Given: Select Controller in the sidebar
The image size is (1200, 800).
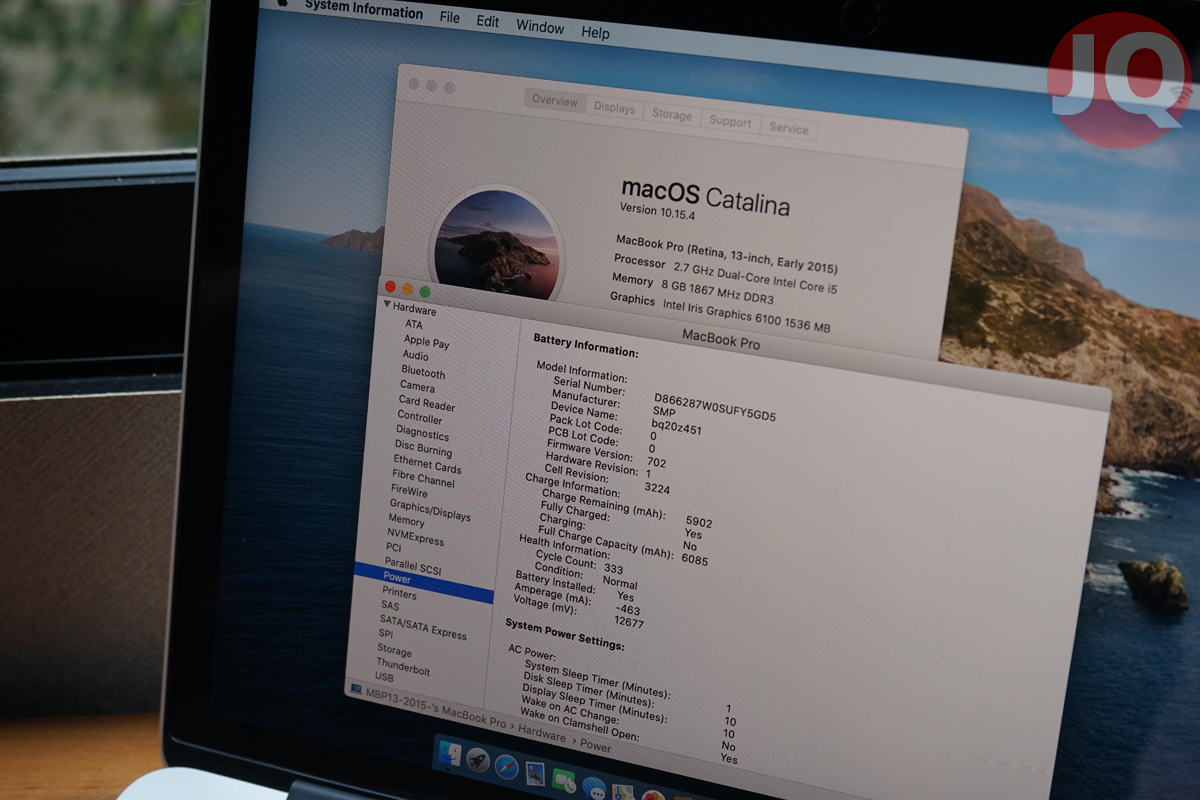Looking at the screenshot, I should [419, 417].
